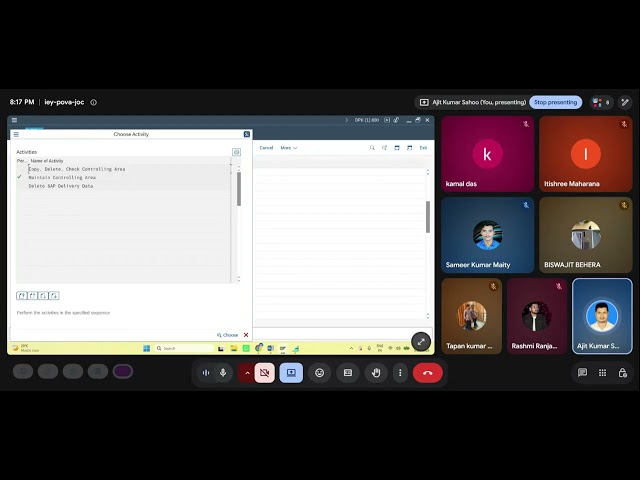Image resolution: width=640 pixels, height=480 pixels.
Task: Expand shared screen with fullscreen arrows button
Action: tap(421, 342)
